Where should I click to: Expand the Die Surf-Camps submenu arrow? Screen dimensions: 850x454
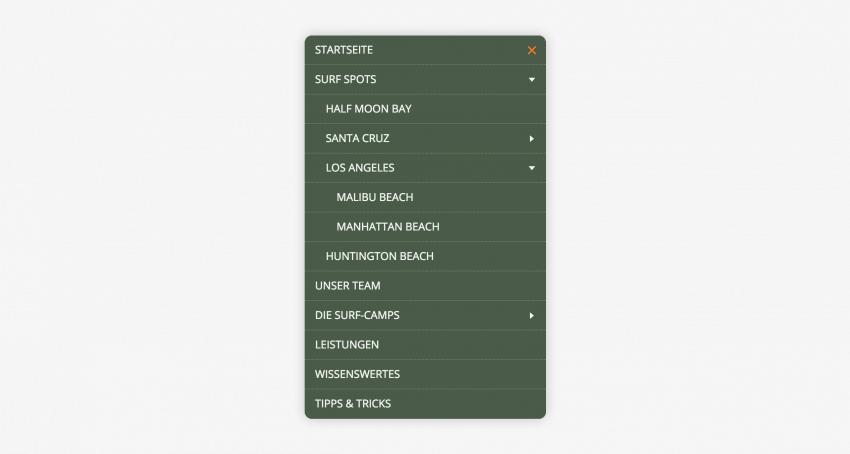pyautogui.click(x=532, y=315)
